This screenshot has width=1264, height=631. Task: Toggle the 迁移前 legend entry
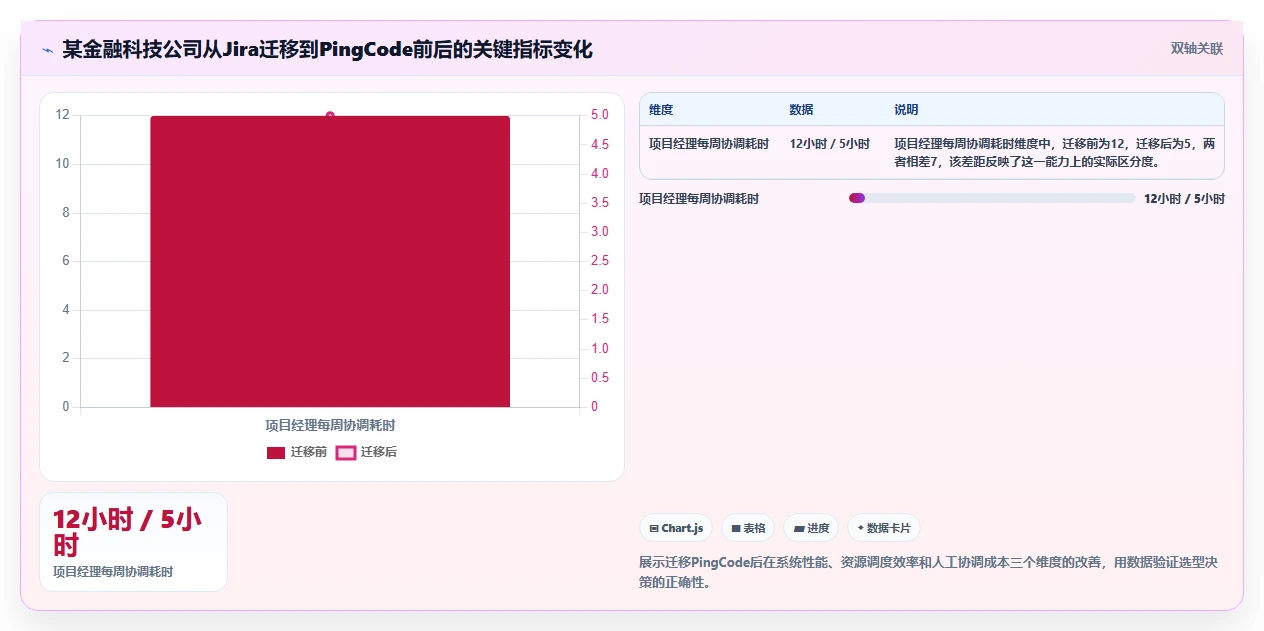[297, 452]
